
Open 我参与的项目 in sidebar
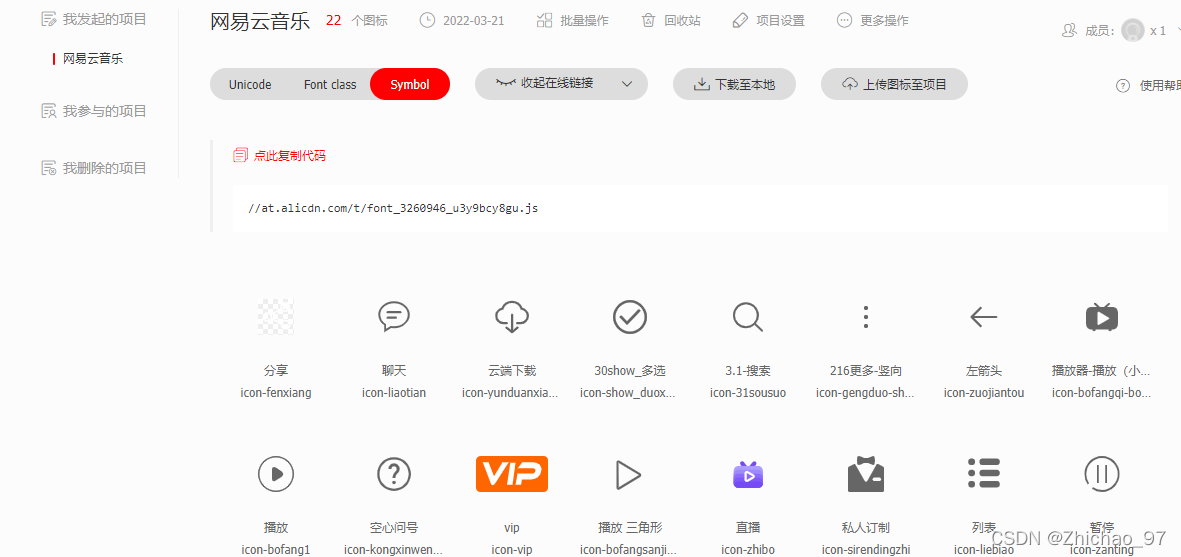(x=94, y=111)
